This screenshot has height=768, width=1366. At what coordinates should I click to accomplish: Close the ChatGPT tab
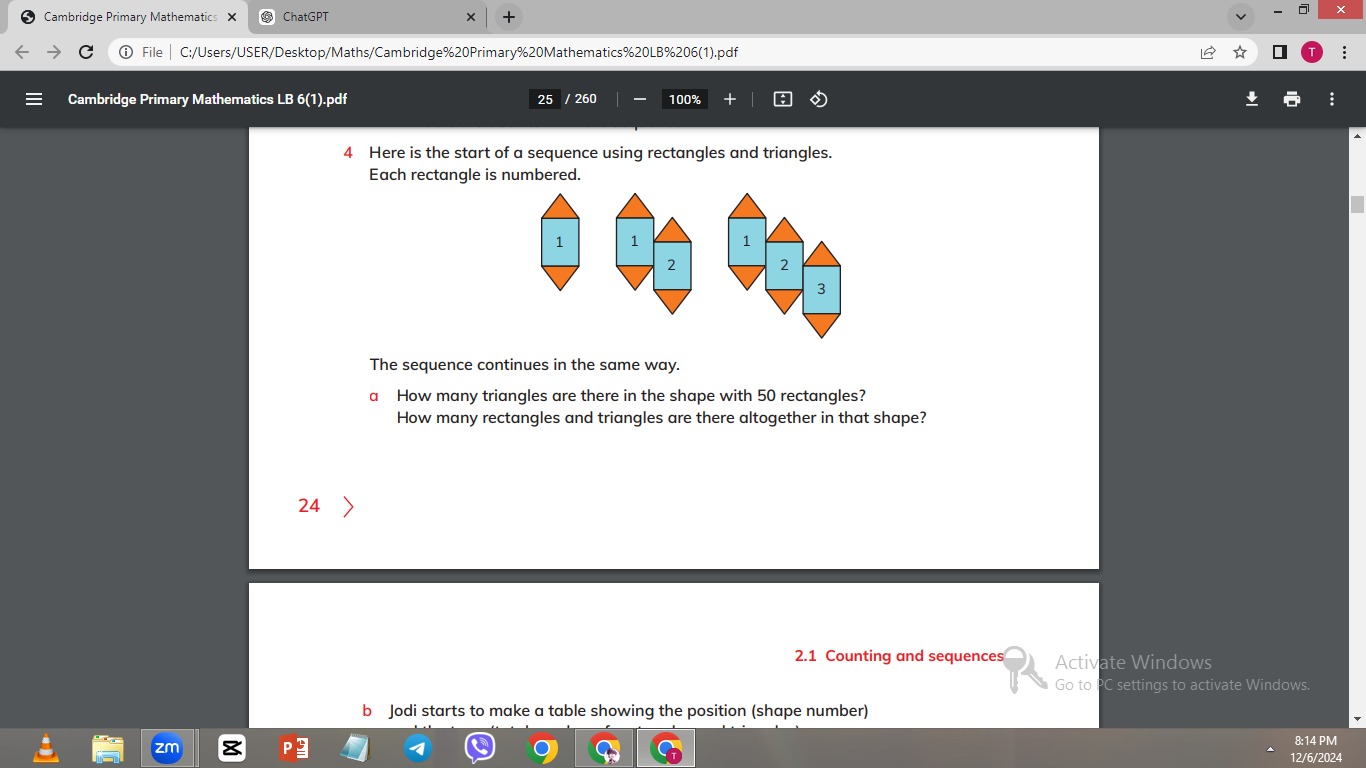[471, 17]
